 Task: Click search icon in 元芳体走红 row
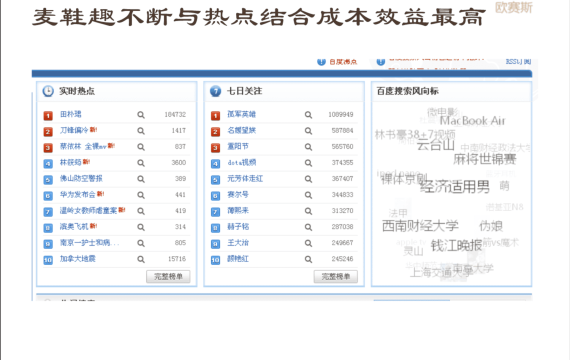(308, 179)
